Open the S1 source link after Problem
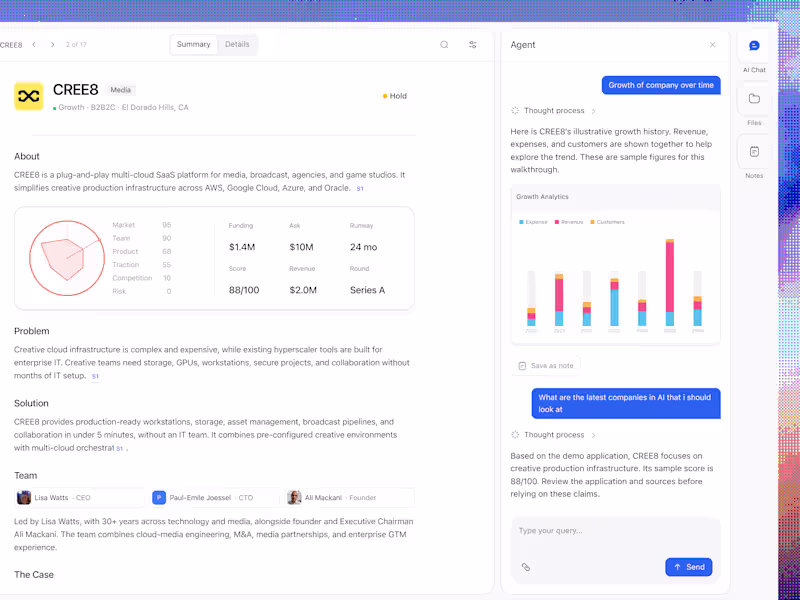The height and width of the screenshot is (600, 800). [x=95, y=377]
